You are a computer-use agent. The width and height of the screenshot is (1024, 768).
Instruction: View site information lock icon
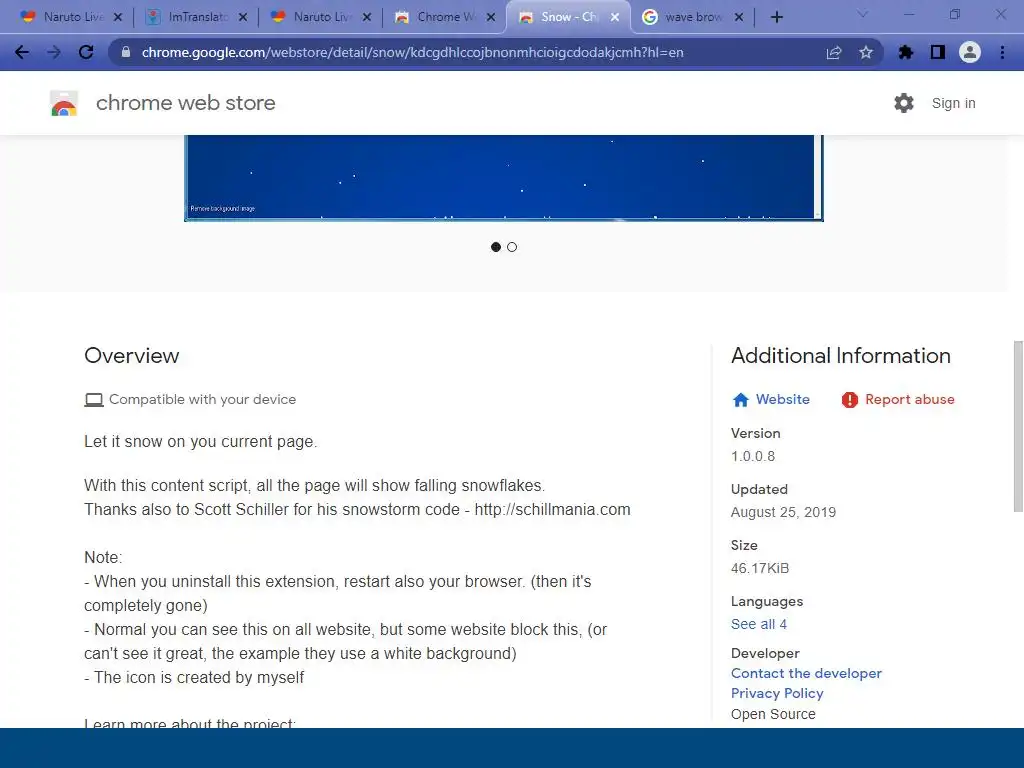pyautogui.click(x=126, y=52)
